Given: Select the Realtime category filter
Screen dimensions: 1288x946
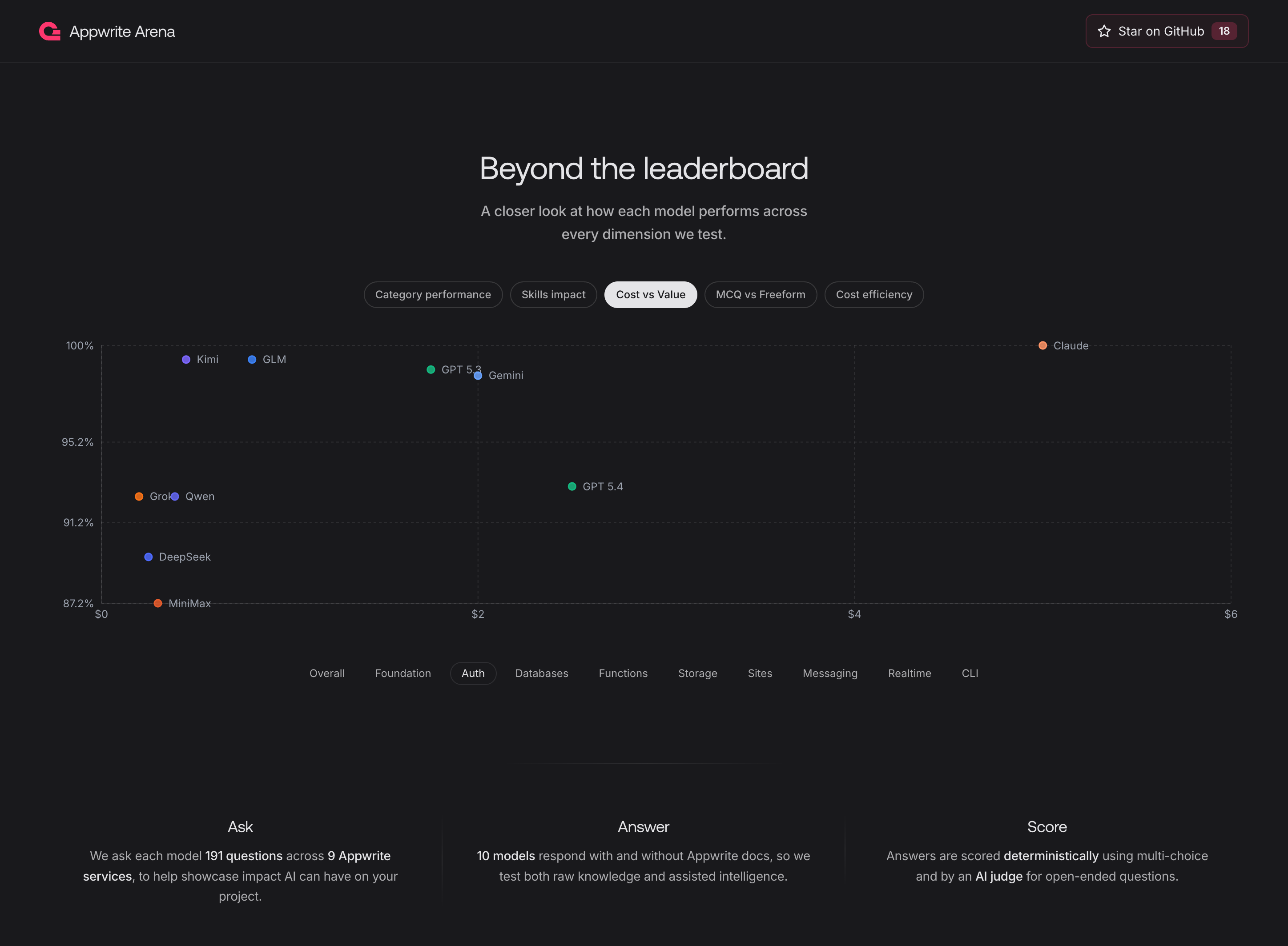Looking at the screenshot, I should pyautogui.click(x=909, y=673).
